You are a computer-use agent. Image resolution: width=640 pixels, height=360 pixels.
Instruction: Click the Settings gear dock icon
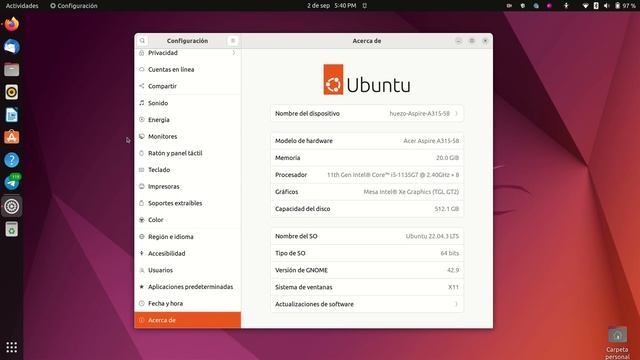tap(11, 206)
